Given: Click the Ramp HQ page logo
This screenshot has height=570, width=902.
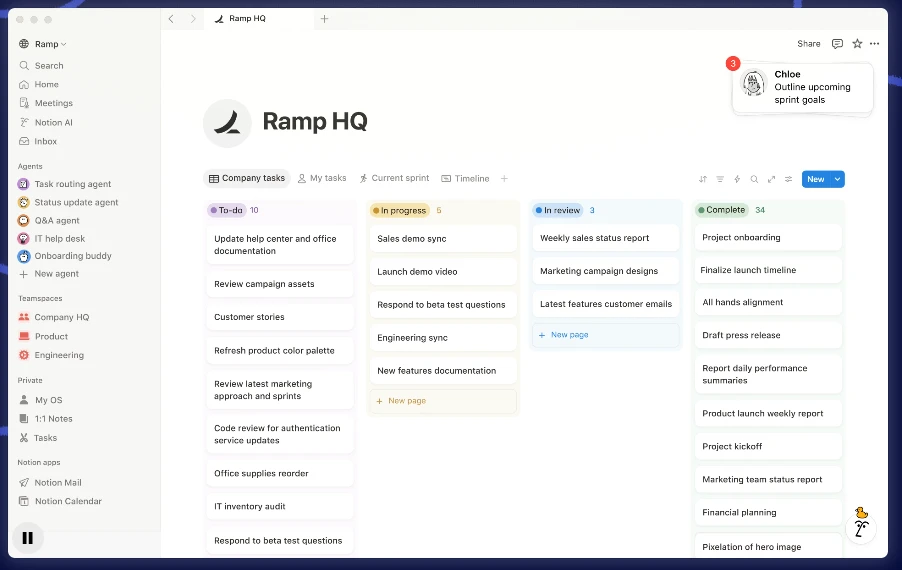Looking at the screenshot, I should [227, 123].
